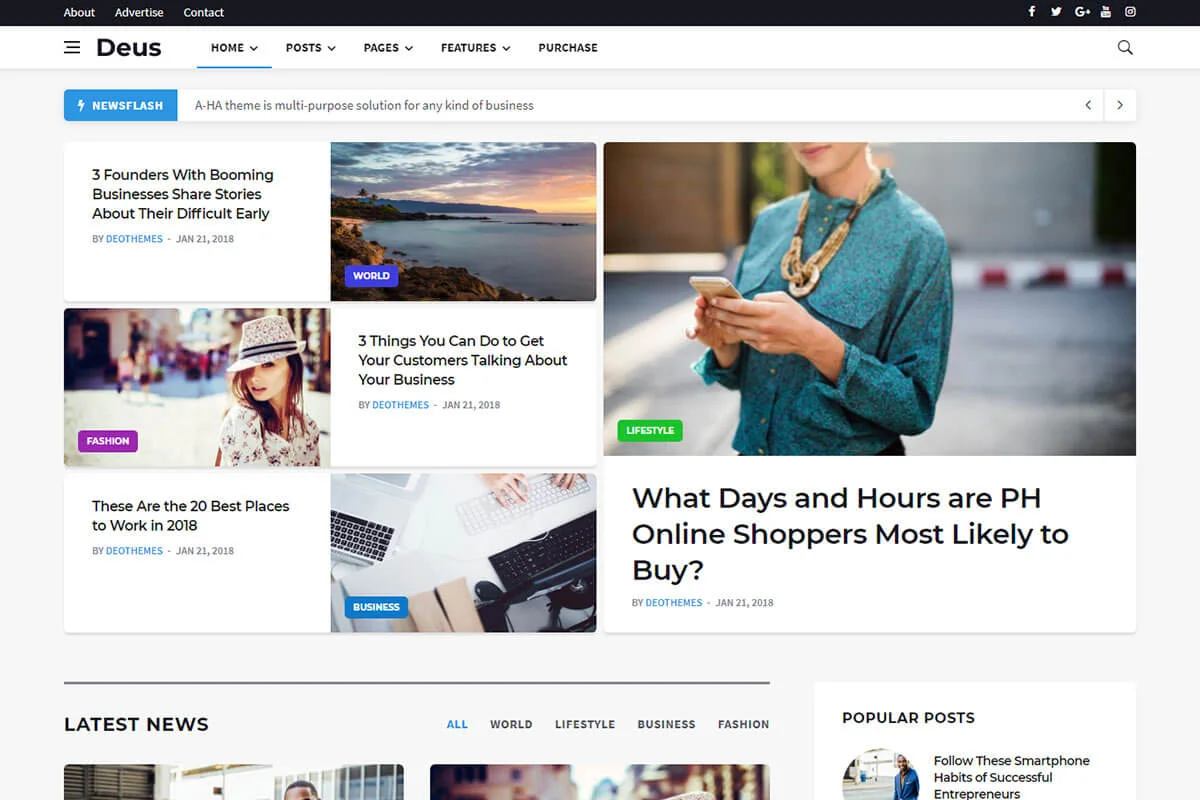Show next newsflash item arrow
This screenshot has width=1200, height=800.
click(1120, 105)
